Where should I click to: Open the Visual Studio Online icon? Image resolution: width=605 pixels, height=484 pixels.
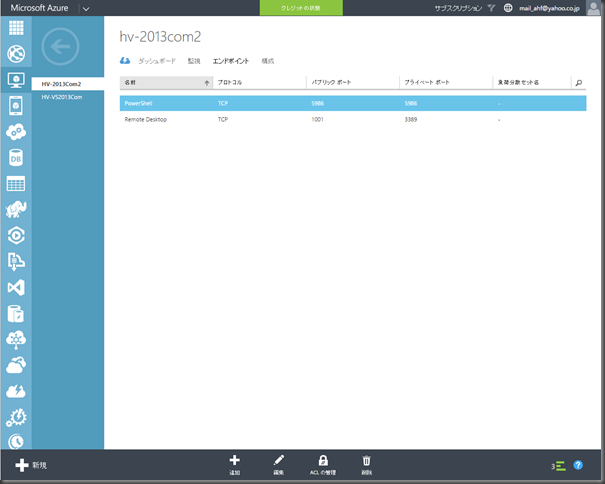click(16, 288)
